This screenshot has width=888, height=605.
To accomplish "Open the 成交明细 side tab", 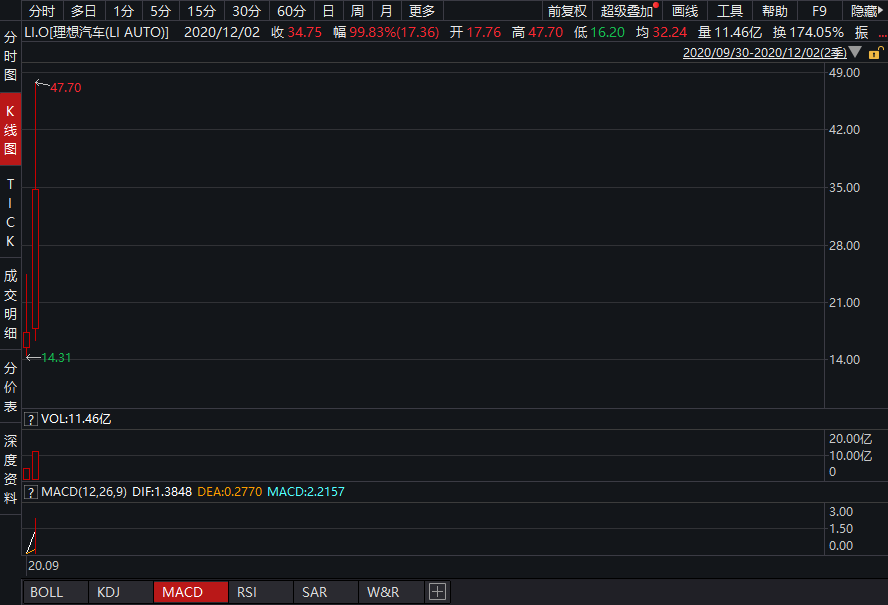I will pyautogui.click(x=10, y=304).
